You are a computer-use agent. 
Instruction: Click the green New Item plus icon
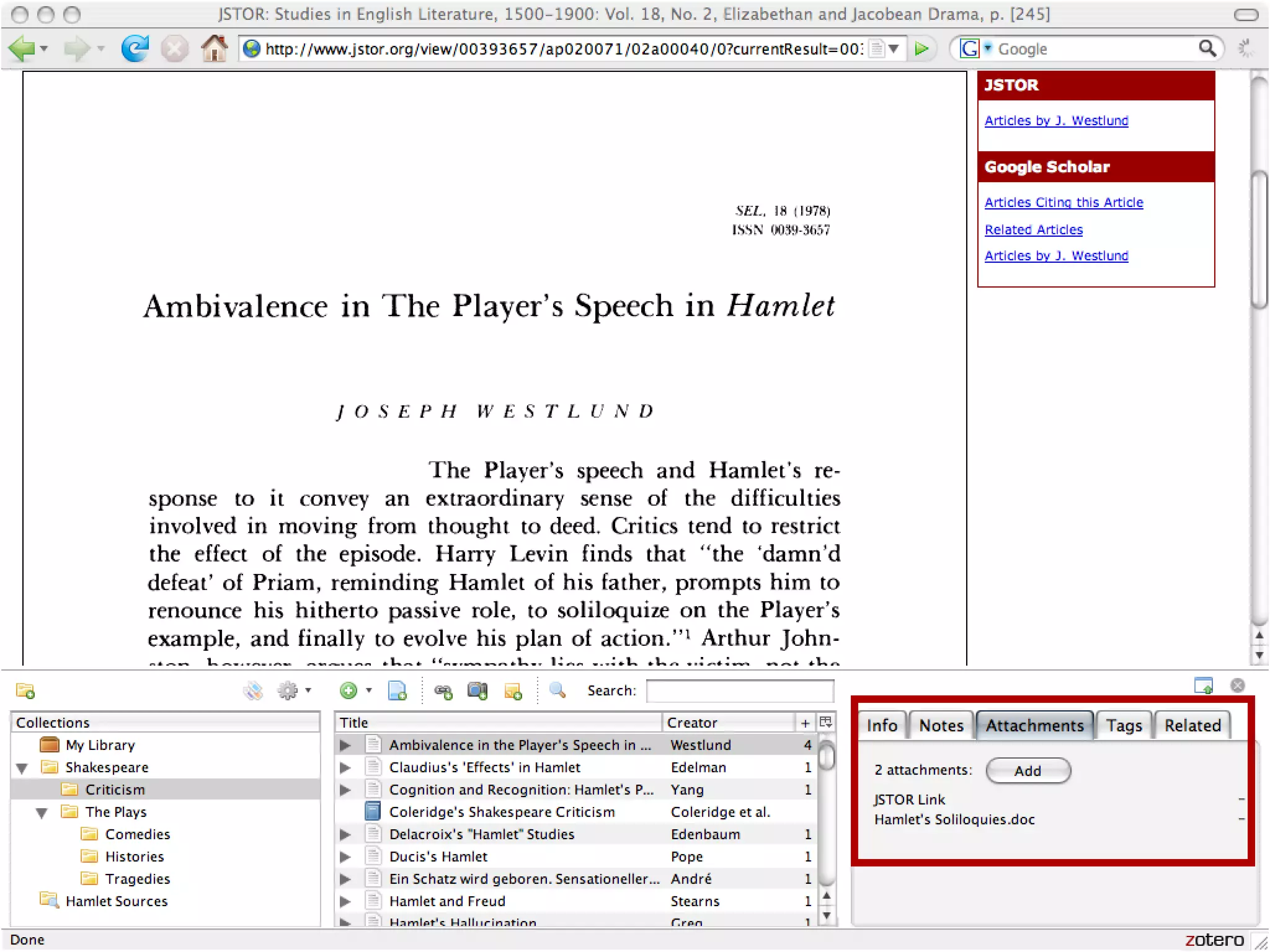pyautogui.click(x=349, y=690)
